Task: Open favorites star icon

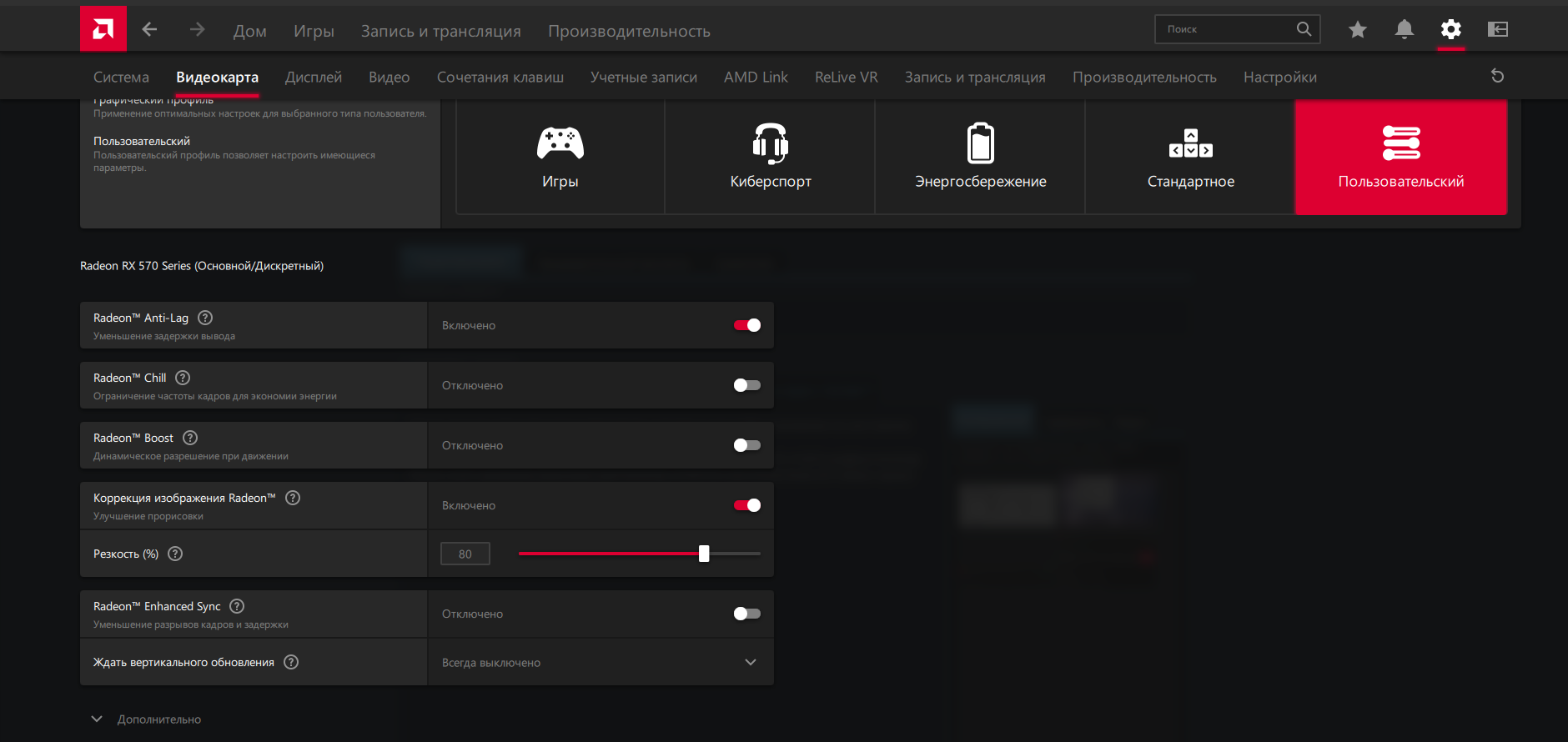Action: [x=1358, y=30]
